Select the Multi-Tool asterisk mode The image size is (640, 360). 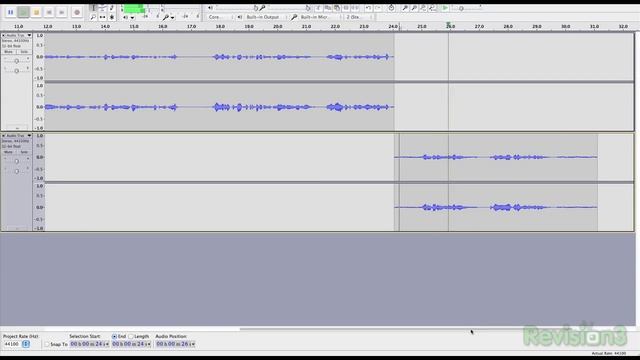pyautogui.click(x=112, y=17)
